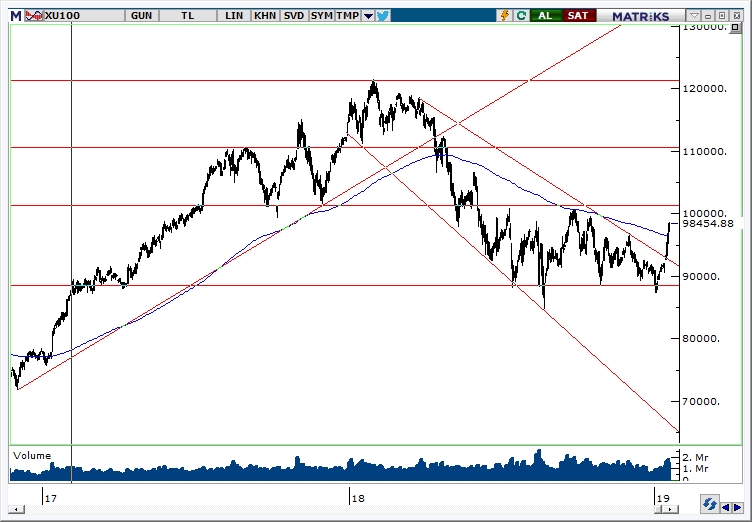752x522 pixels.
Task: Click the 80000 price axis label
Action: pos(701,338)
